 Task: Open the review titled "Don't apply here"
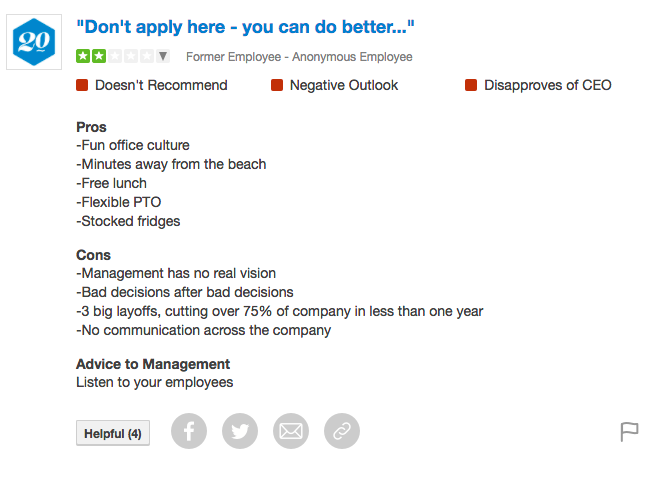245,27
